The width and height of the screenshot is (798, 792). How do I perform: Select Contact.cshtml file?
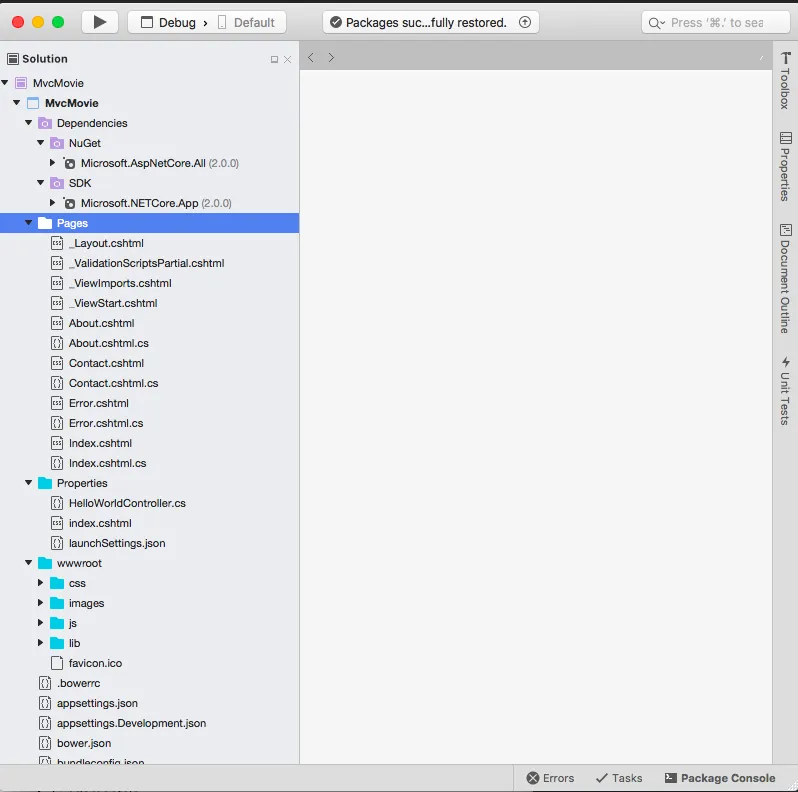pos(106,363)
